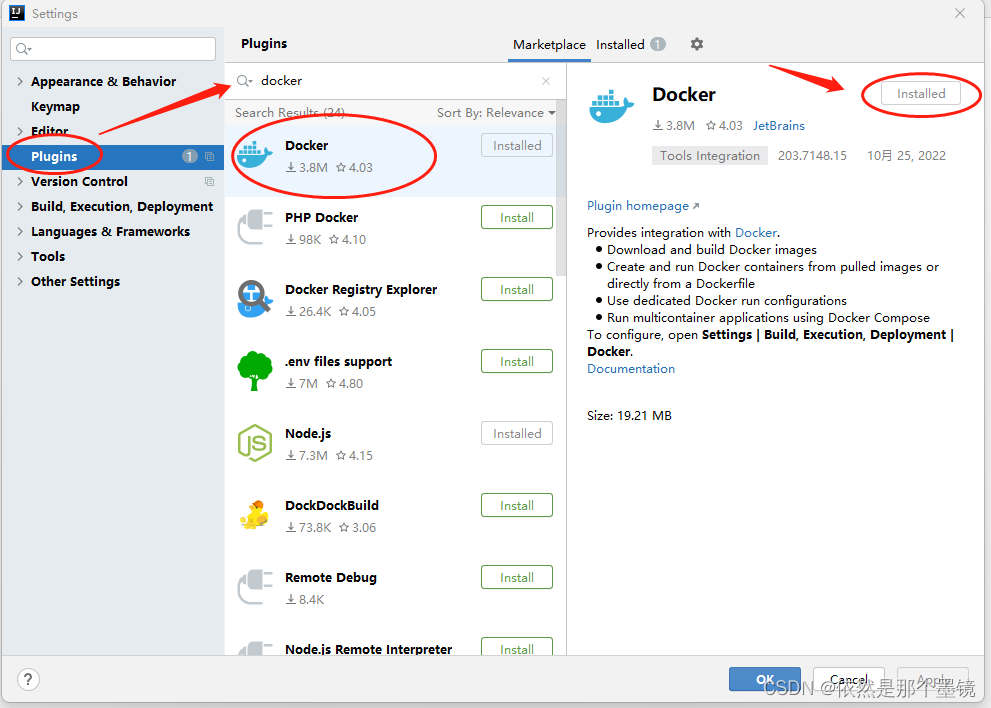
Task: Select the PHP Docker plug icon
Action: (255, 227)
